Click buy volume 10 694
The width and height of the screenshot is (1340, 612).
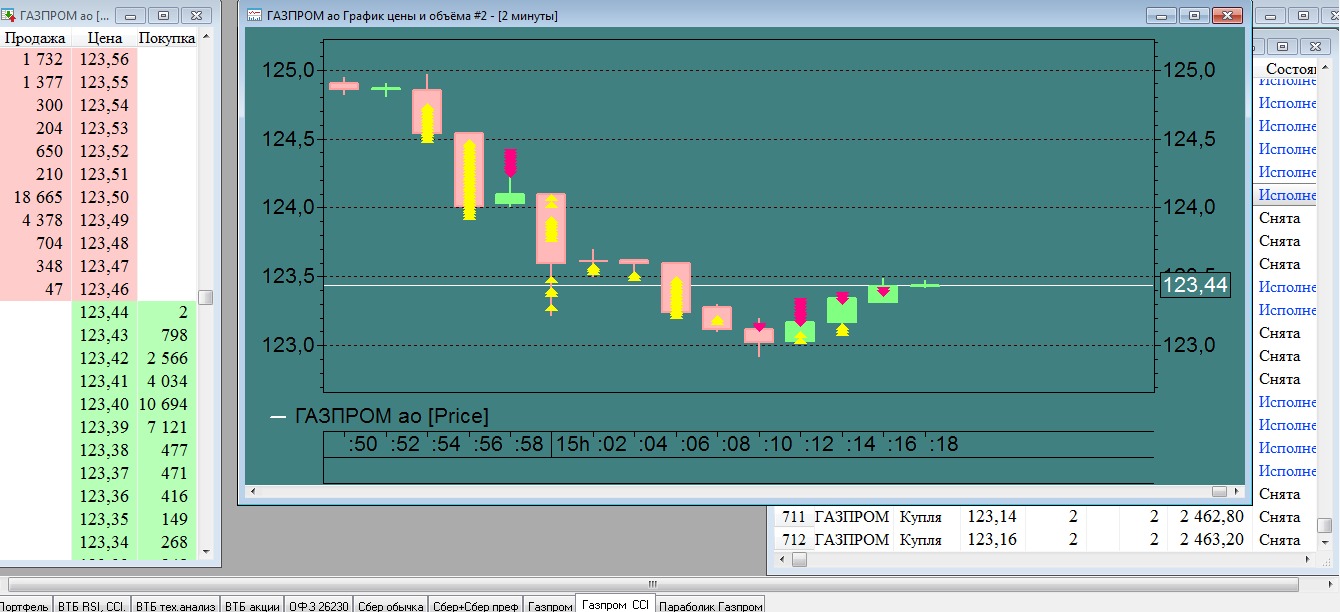coord(163,404)
